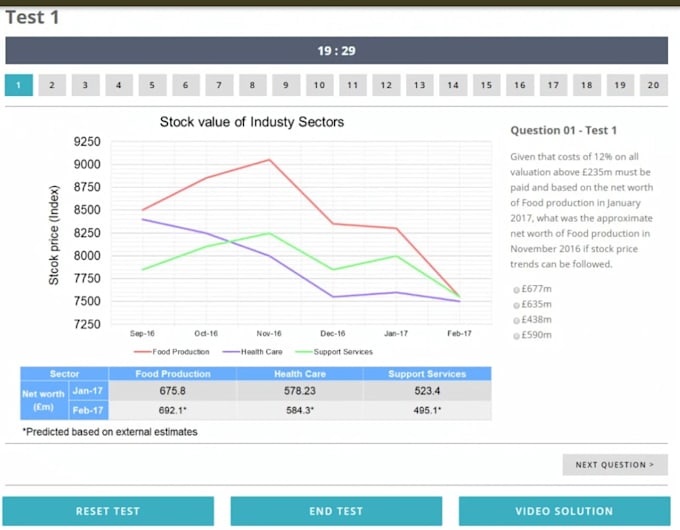Switch to question 4
The width and height of the screenshot is (680, 530).
(x=119, y=85)
